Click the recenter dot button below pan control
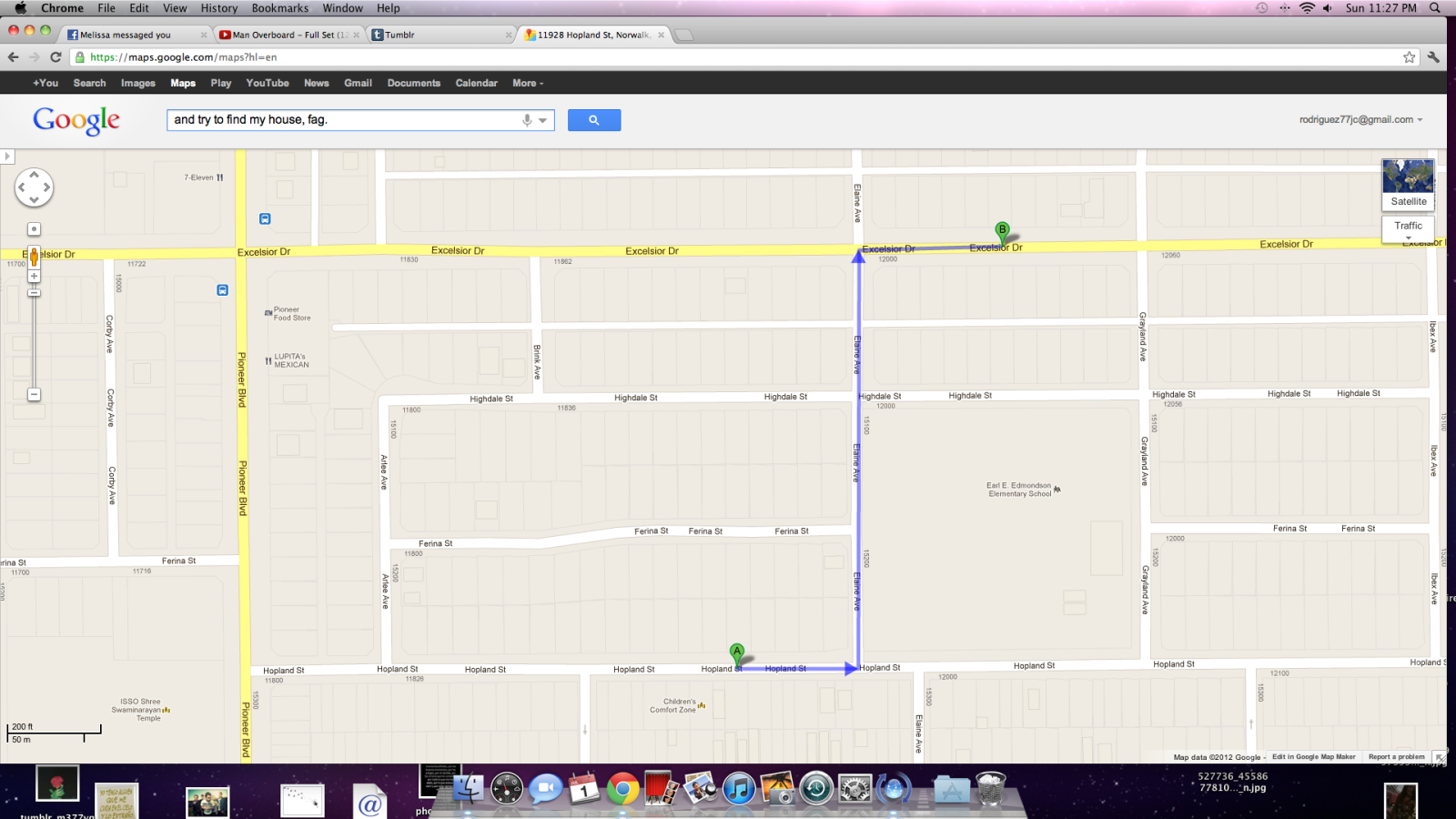 click(34, 229)
